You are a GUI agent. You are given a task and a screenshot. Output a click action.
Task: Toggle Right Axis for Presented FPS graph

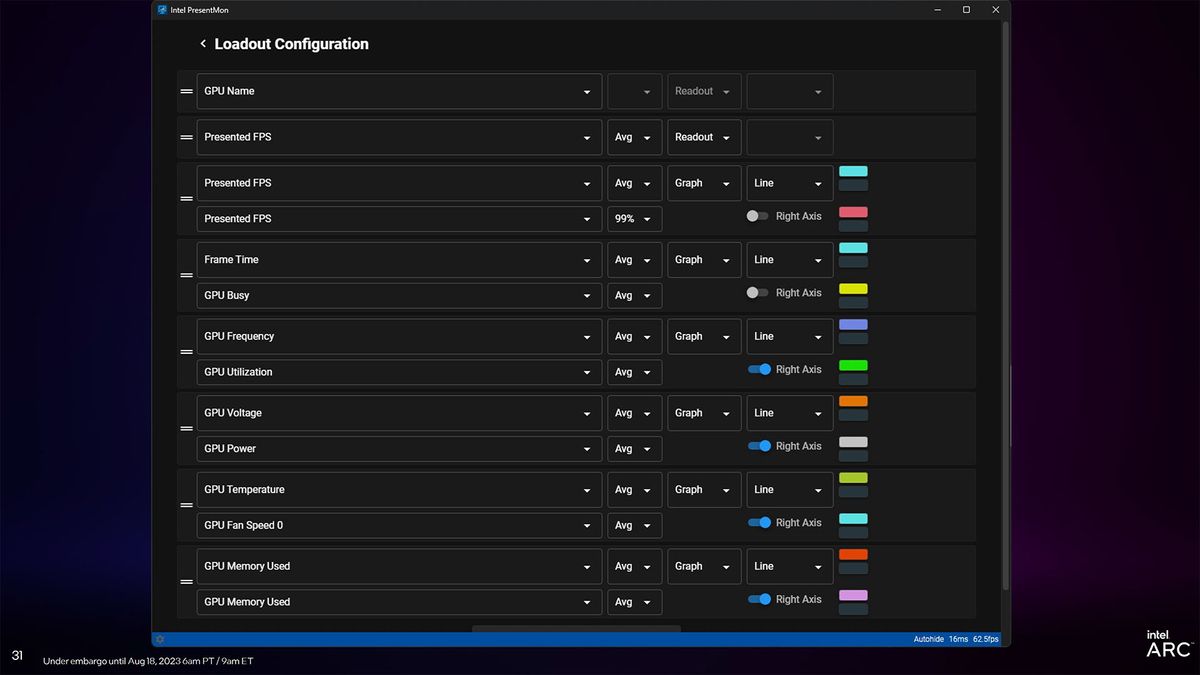point(758,216)
